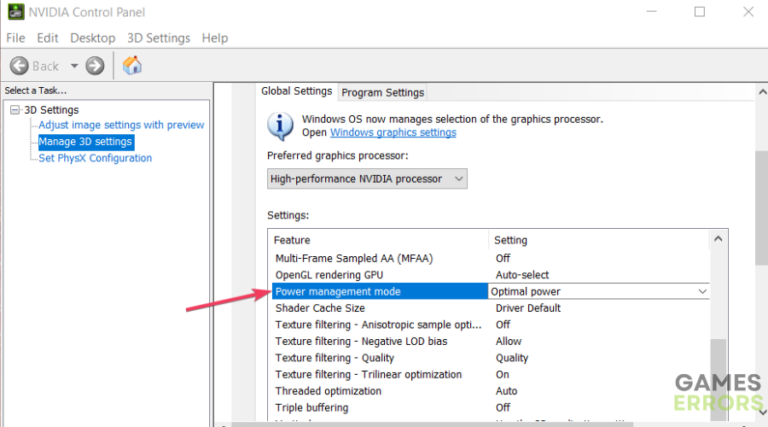Image resolution: width=768 pixels, height=427 pixels.
Task: Select the Triple buffering feature row
Action: click(x=312, y=408)
